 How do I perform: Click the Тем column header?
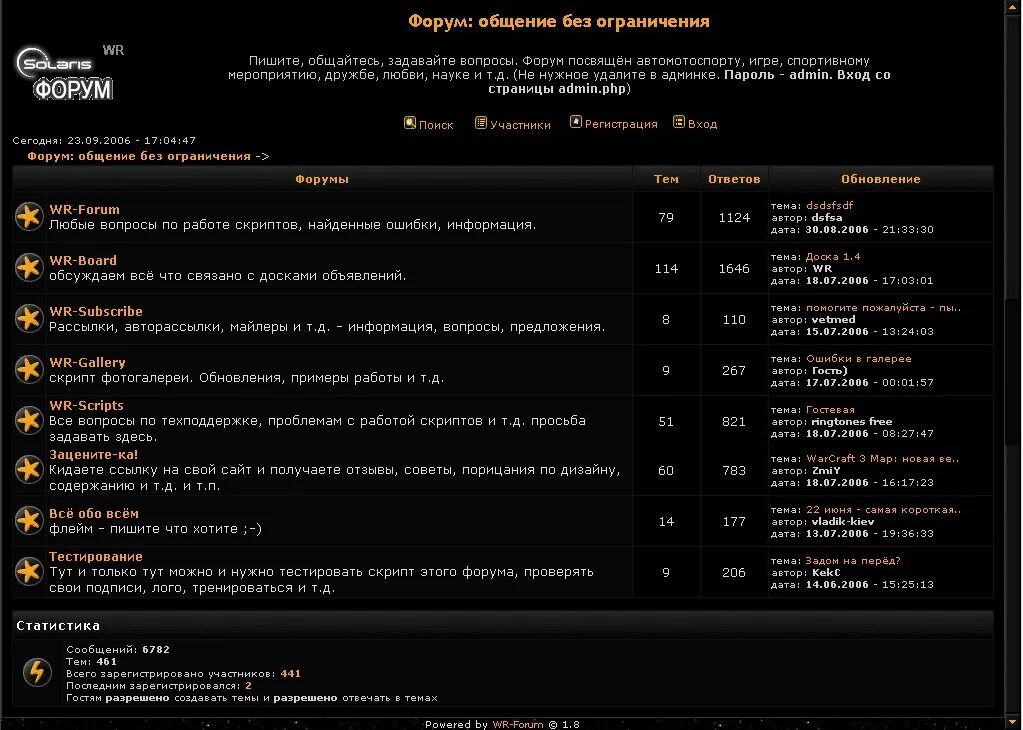[x=666, y=179]
